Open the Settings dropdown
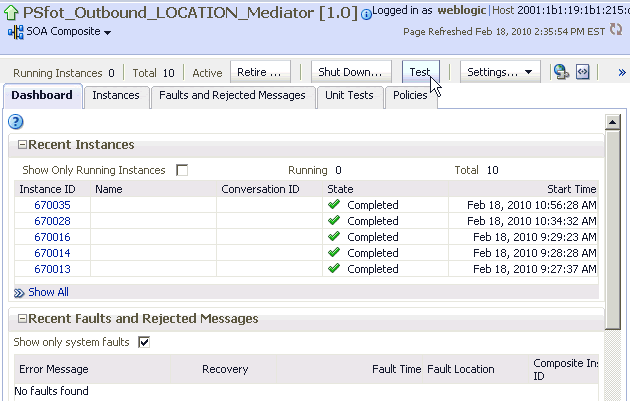 pyautogui.click(x=500, y=72)
